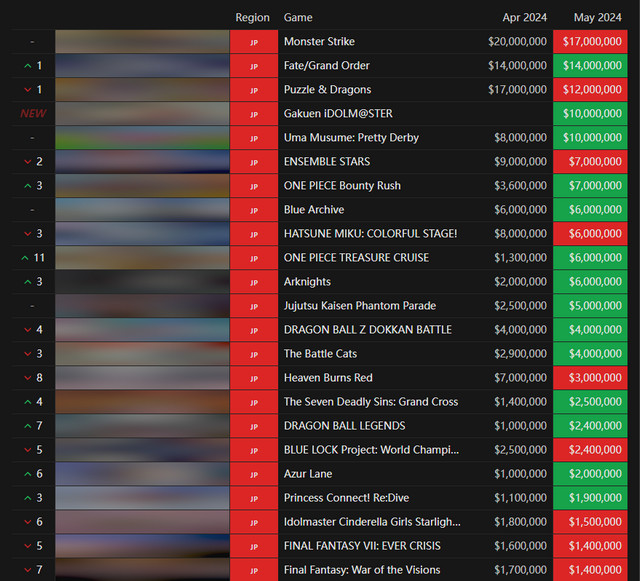640x581 pixels.
Task: Click the up rank arrow for Fate/Grand Order
Action: (x=28, y=66)
